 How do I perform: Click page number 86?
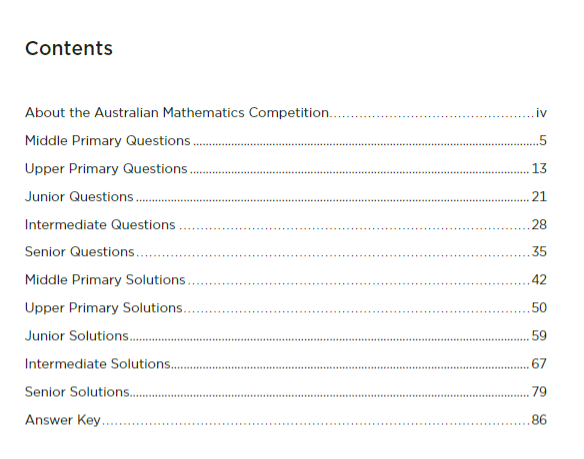click(539, 420)
